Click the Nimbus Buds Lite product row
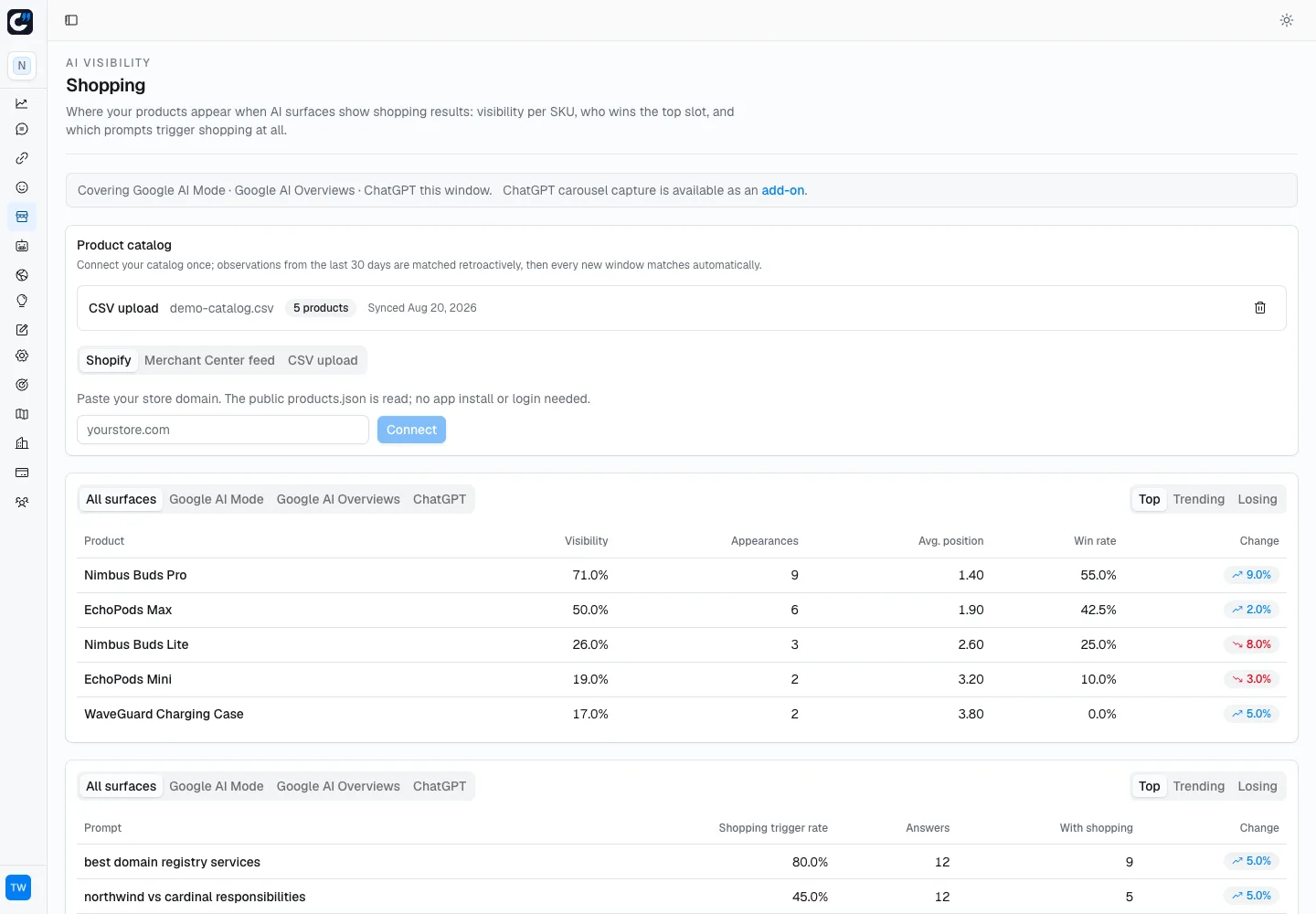The height and width of the screenshot is (914, 1316). tap(682, 644)
